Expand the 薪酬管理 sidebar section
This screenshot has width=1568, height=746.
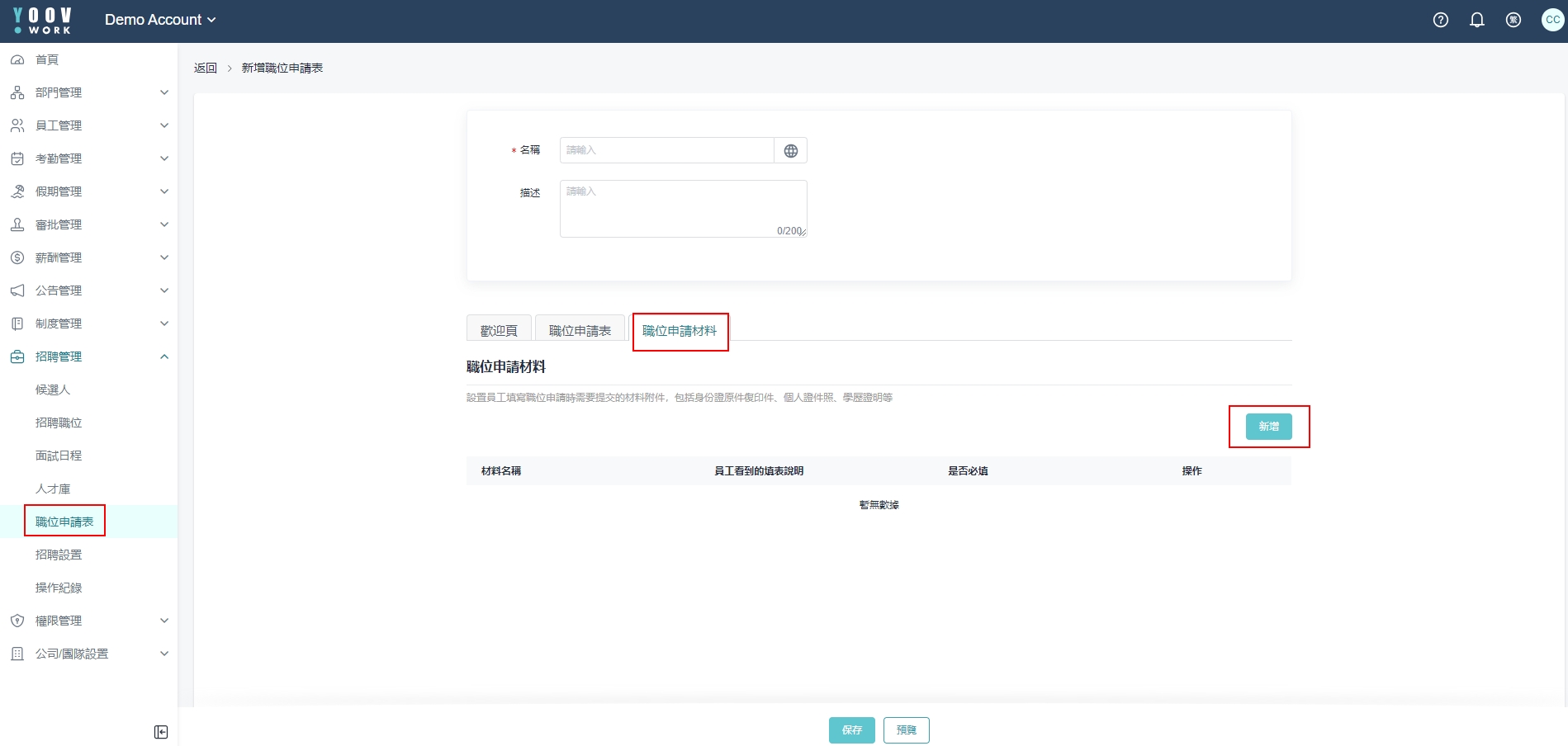[x=88, y=257]
